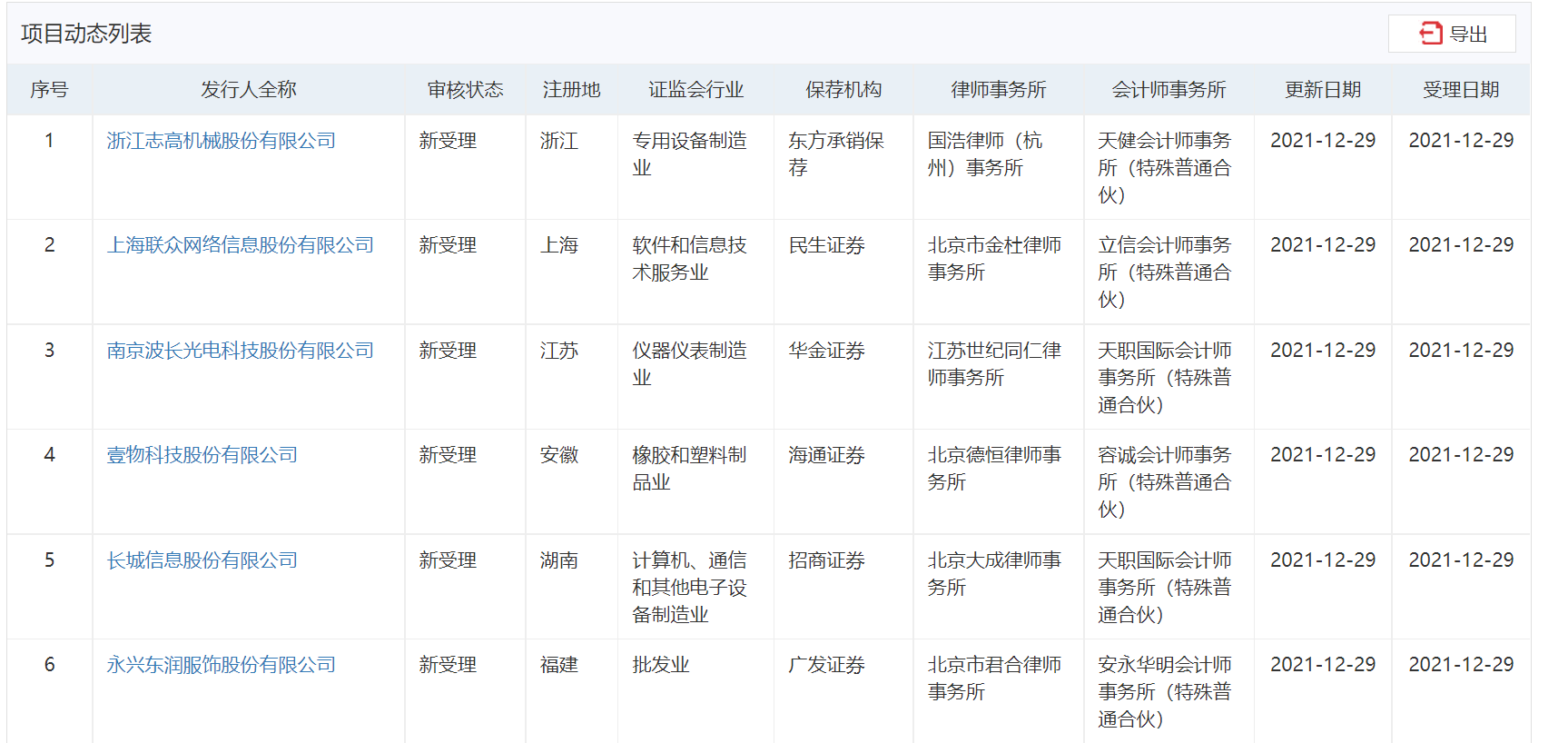Click the 律师事务所 column header
1568x743 pixels.
click(x=999, y=90)
